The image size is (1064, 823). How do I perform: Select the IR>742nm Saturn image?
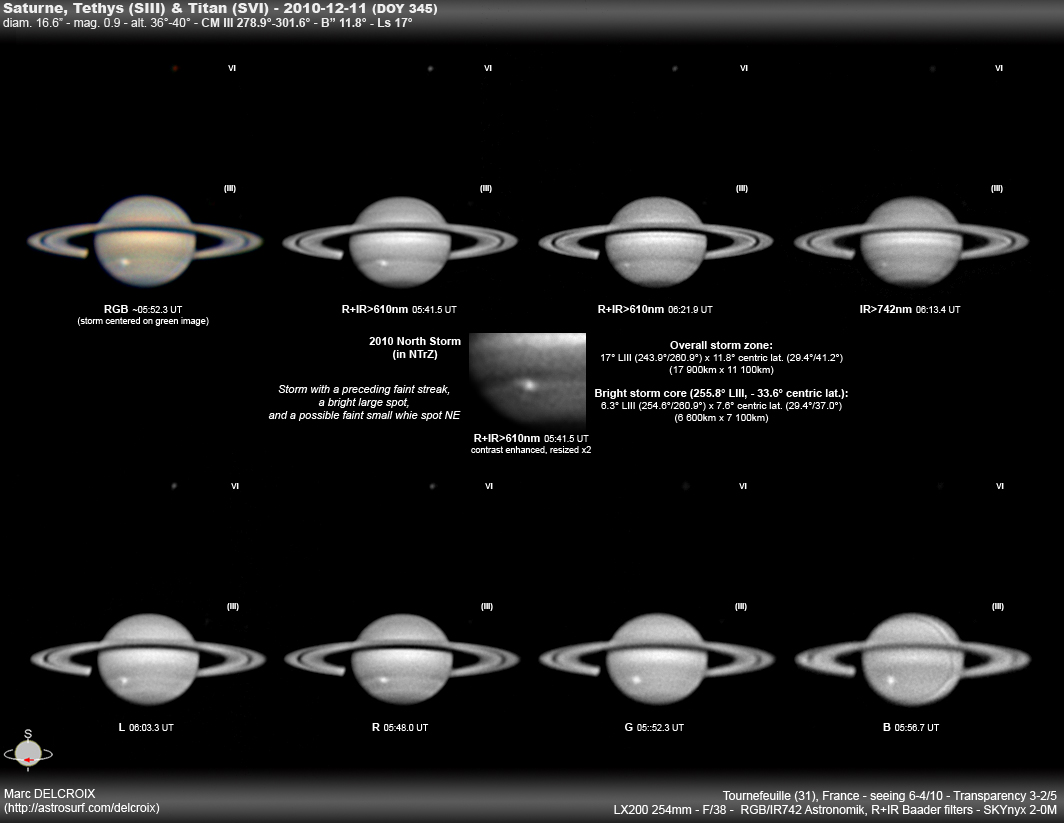[911, 242]
